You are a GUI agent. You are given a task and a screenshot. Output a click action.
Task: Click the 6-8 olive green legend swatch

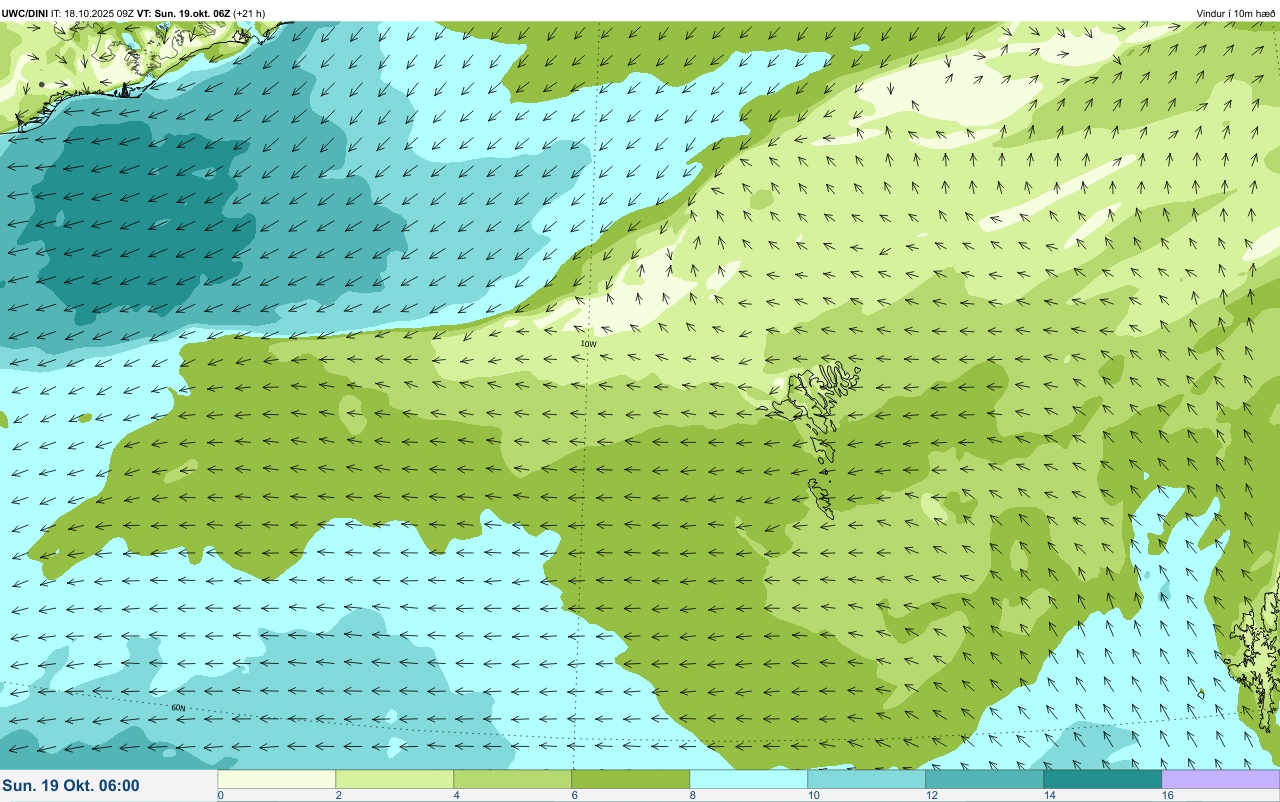631,779
